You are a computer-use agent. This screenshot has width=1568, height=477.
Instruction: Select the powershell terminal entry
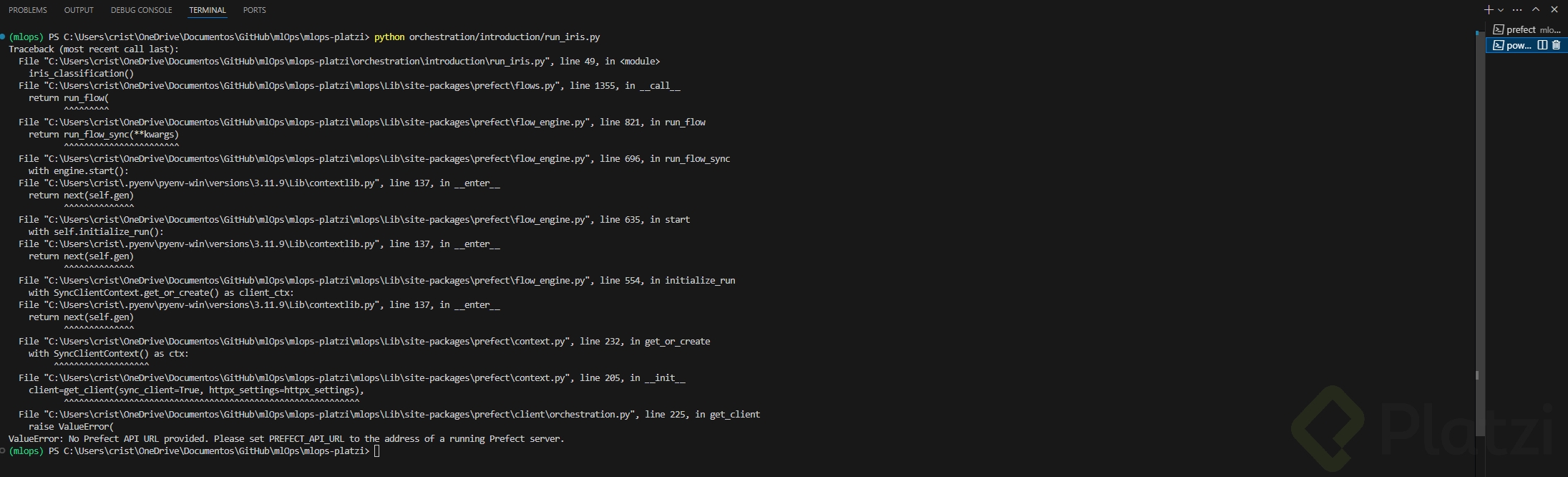coord(1514,45)
